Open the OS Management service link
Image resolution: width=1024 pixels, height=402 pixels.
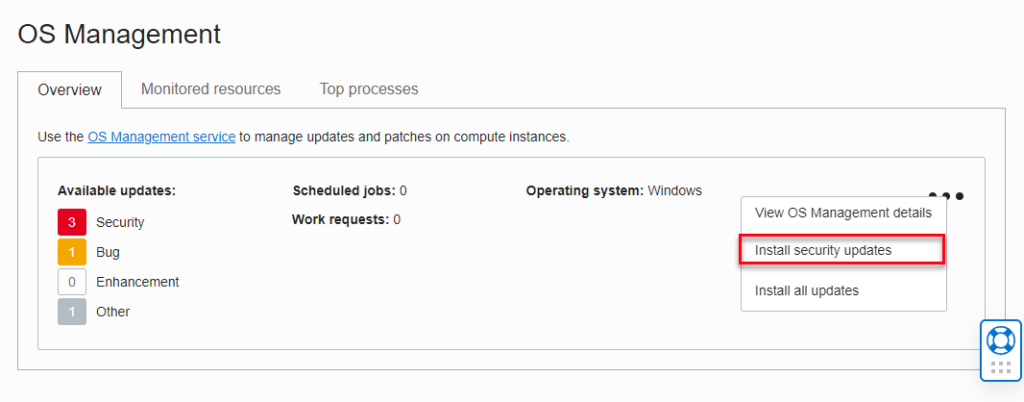pyautogui.click(x=161, y=137)
